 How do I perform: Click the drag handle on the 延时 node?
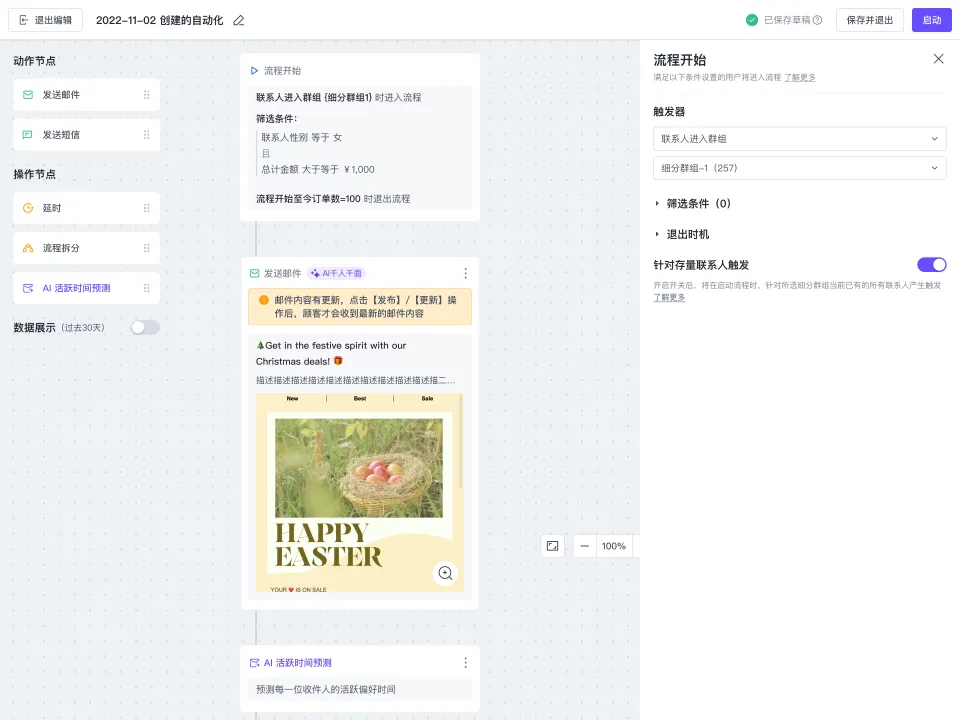147,208
